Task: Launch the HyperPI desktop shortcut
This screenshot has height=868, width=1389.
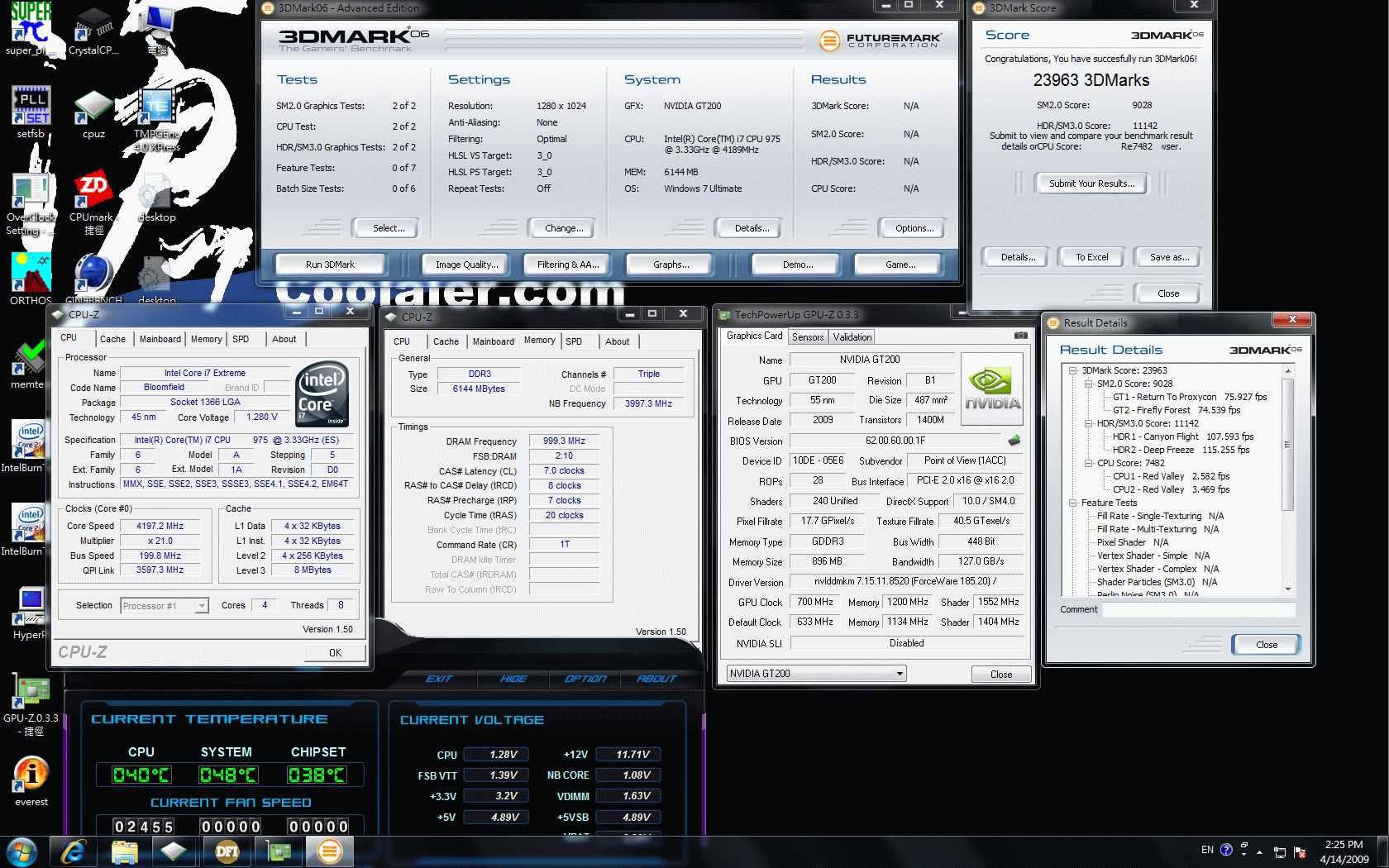Action: tap(30, 613)
